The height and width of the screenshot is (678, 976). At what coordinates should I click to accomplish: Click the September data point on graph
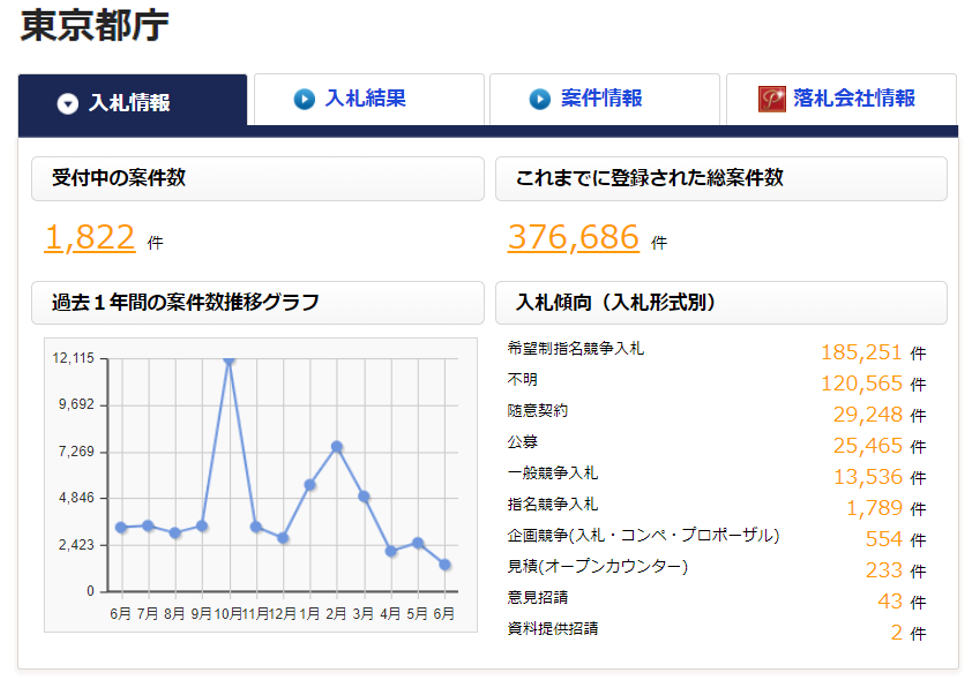tap(202, 526)
